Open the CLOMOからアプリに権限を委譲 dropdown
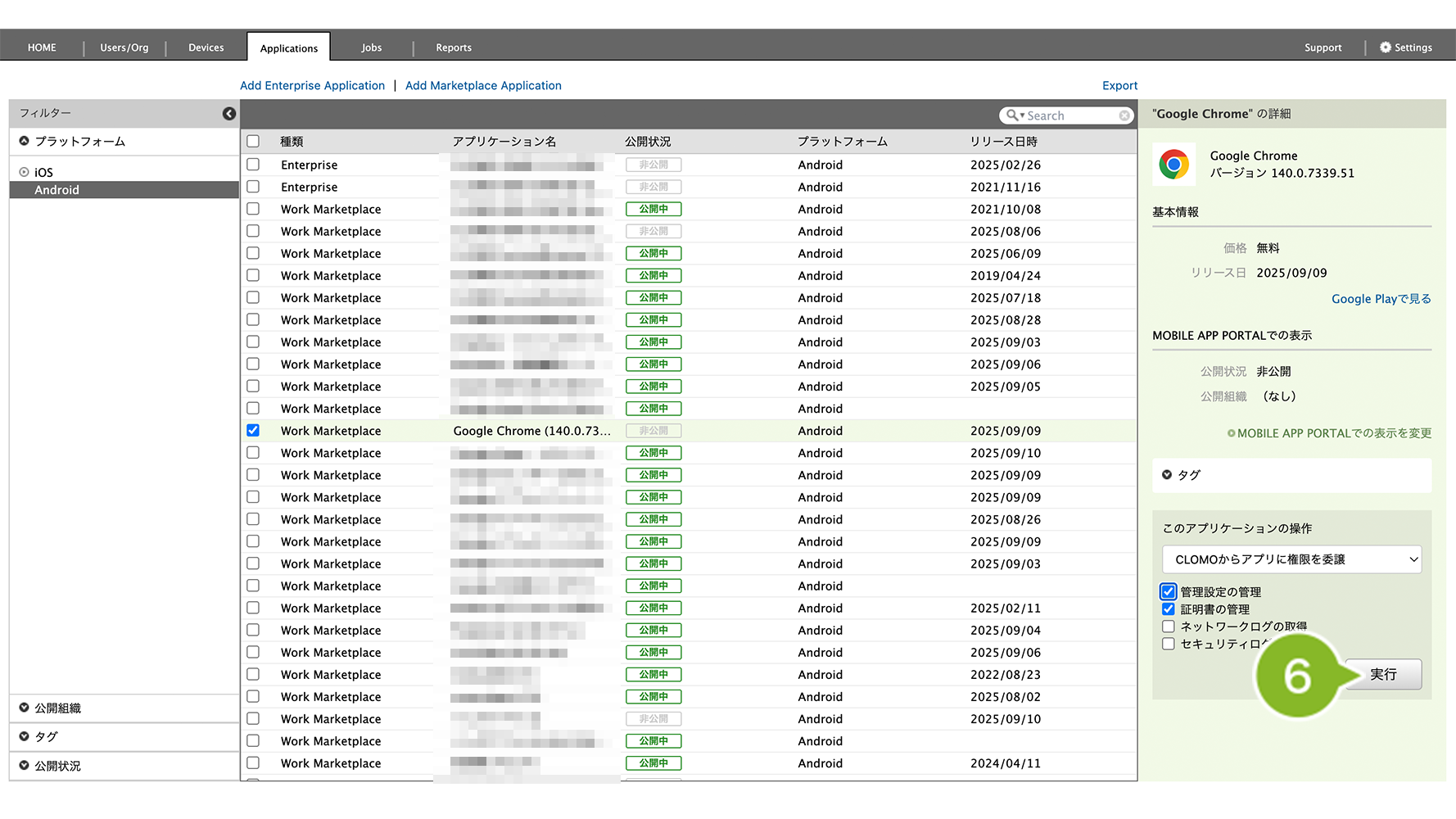The width and height of the screenshot is (1456, 819). click(1291, 559)
